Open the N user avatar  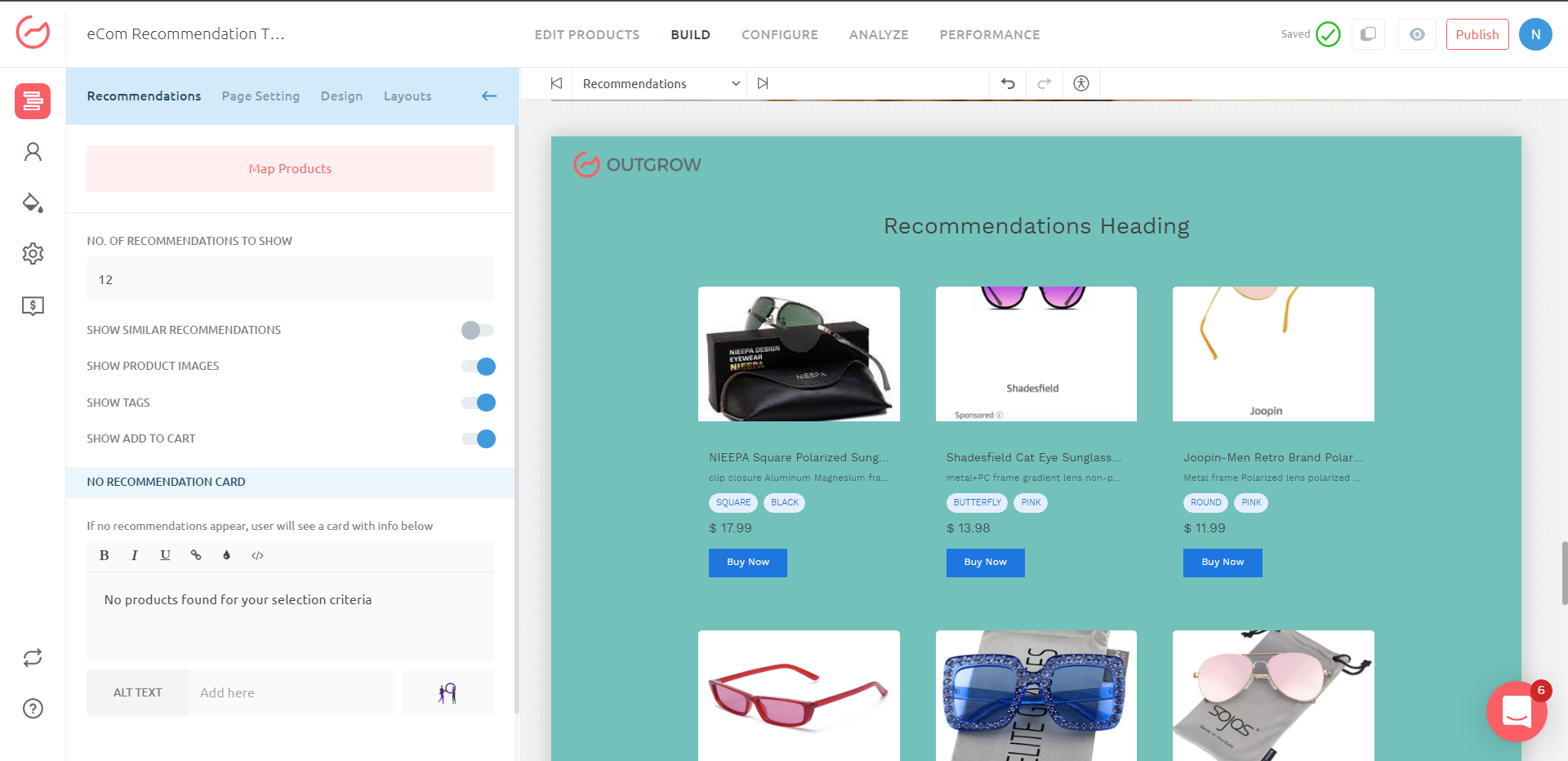(1535, 34)
